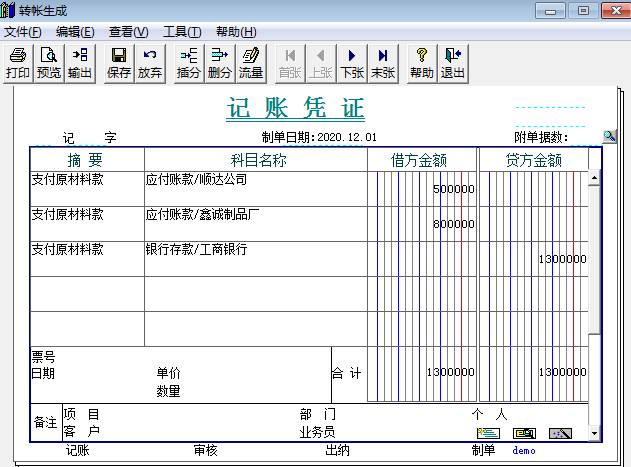Click scrollbar down arrow of voucher table
631x467 pixels.
coord(595,433)
